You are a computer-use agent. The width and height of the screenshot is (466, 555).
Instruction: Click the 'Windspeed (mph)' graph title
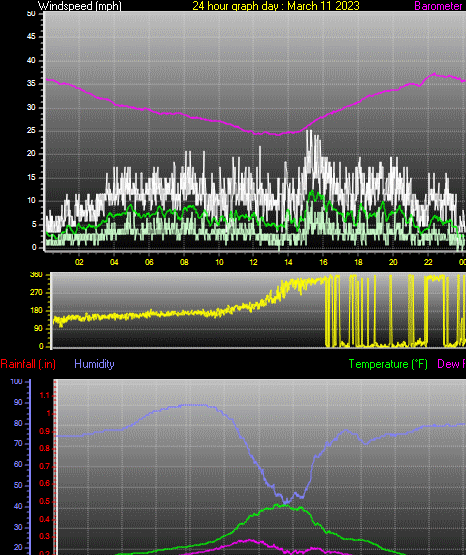tap(80, 6)
